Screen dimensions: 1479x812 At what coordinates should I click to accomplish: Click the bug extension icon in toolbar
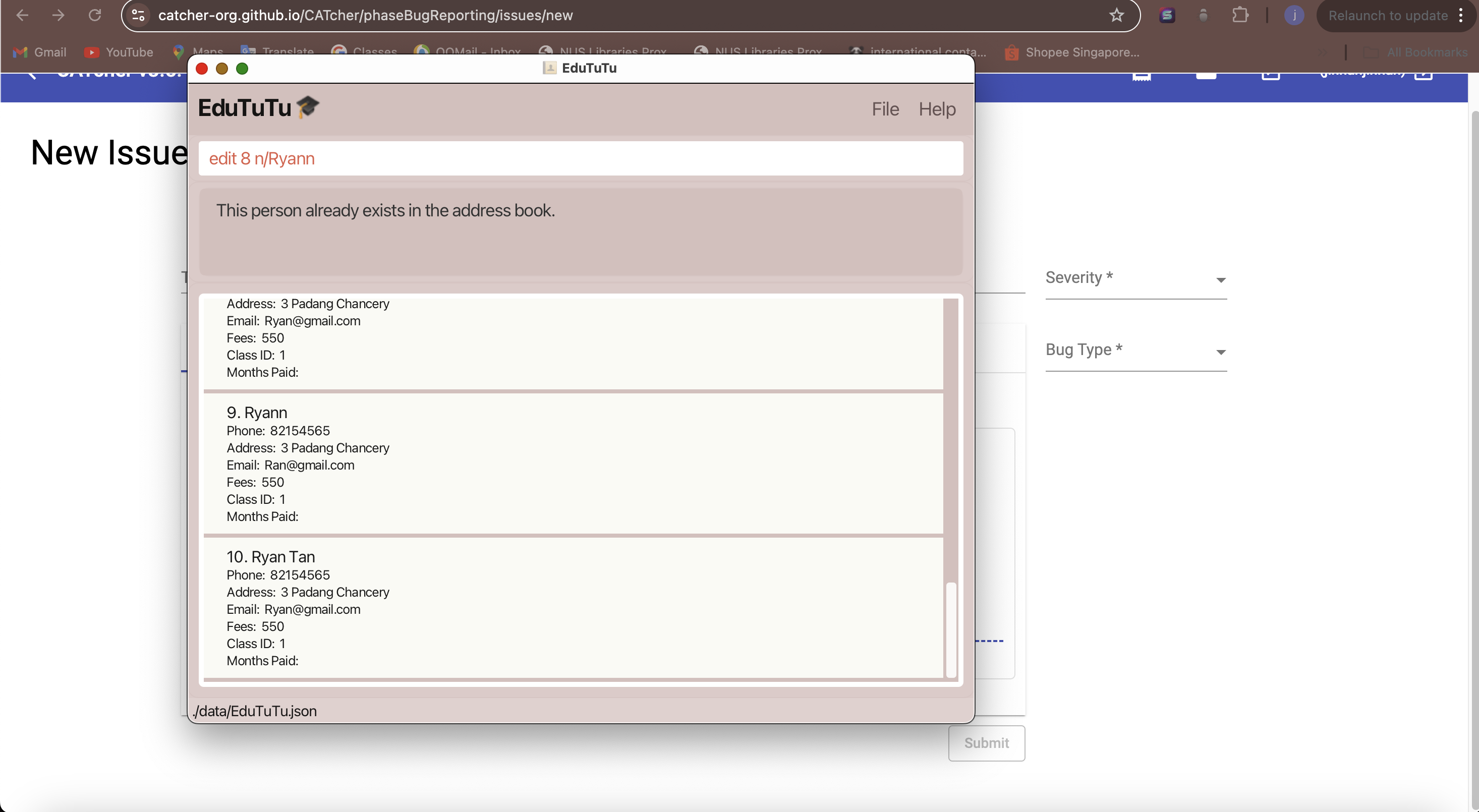[x=1204, y=16]
